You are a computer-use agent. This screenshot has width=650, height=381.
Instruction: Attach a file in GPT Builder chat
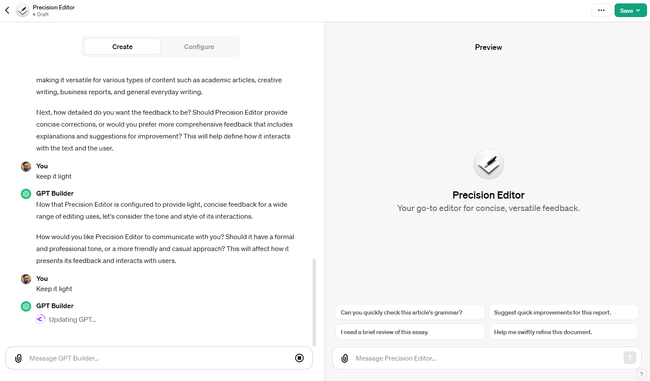18,358
